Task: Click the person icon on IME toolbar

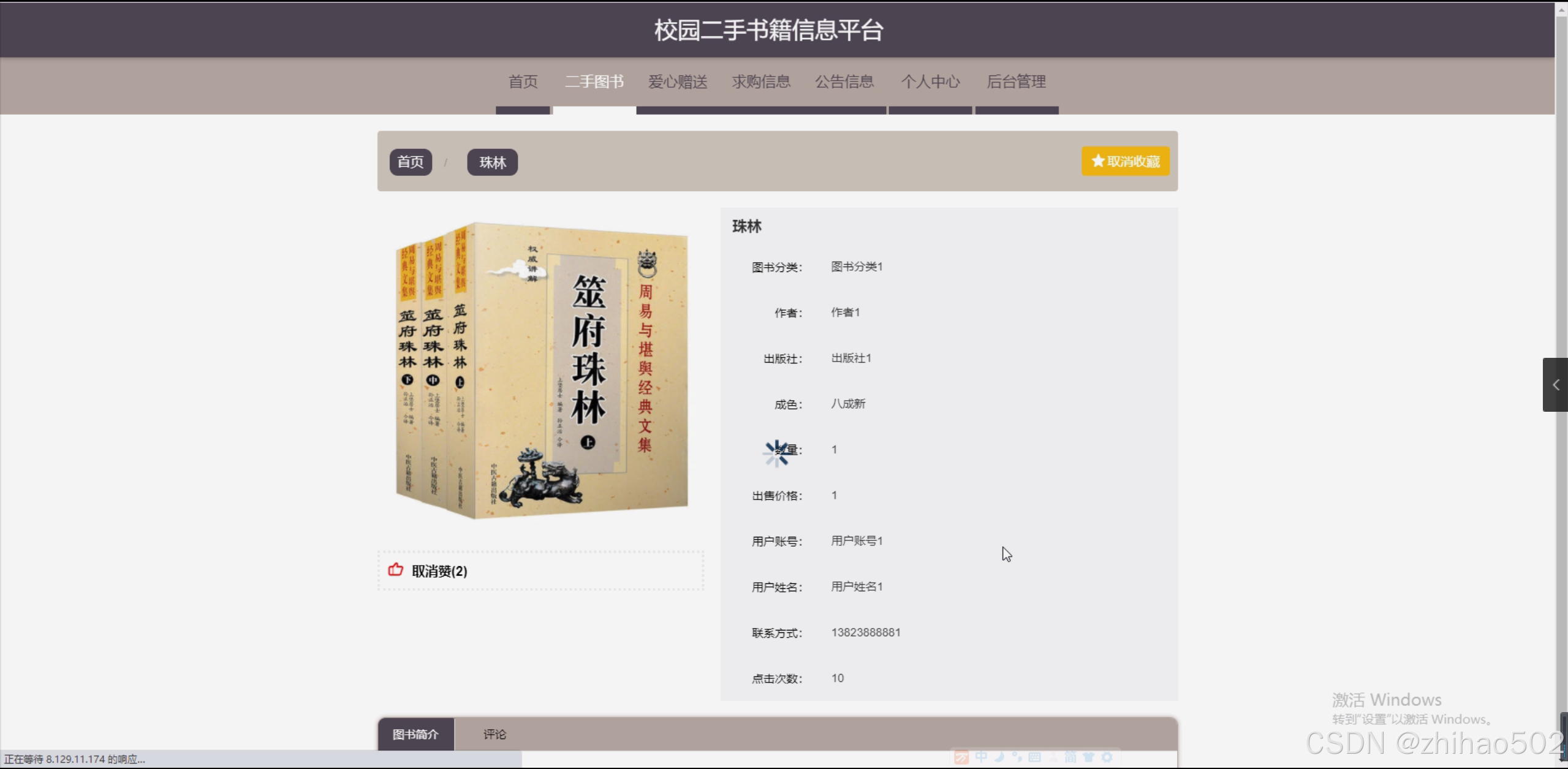Action: pos(1054,757)
